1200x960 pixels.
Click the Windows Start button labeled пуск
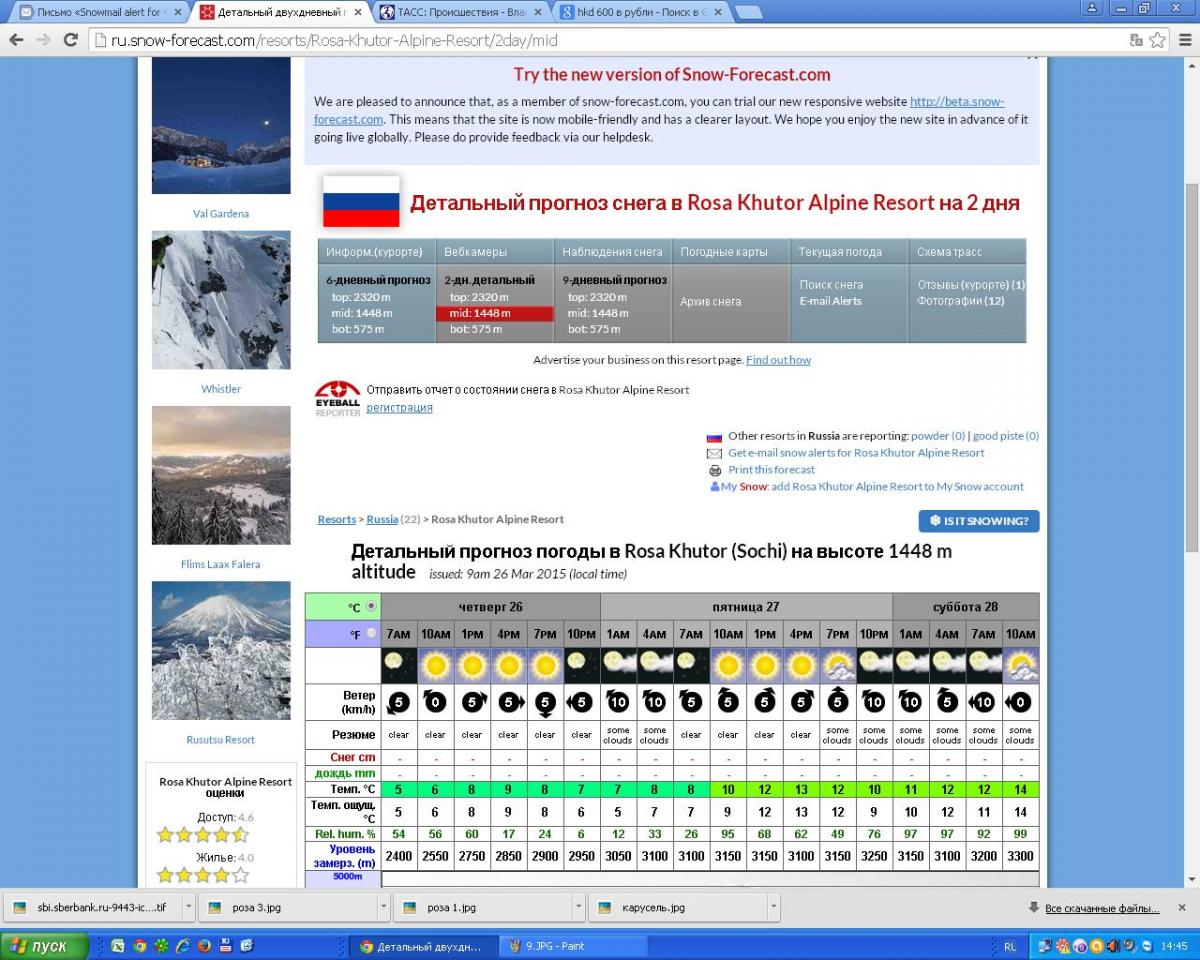(x=45, y=946)
